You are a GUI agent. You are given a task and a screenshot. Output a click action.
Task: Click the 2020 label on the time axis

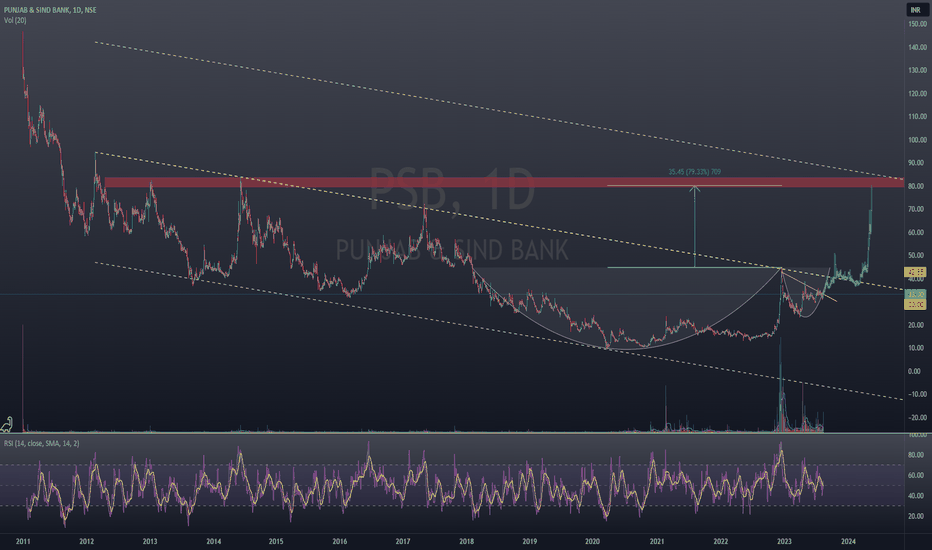click(x=592, y=542)
